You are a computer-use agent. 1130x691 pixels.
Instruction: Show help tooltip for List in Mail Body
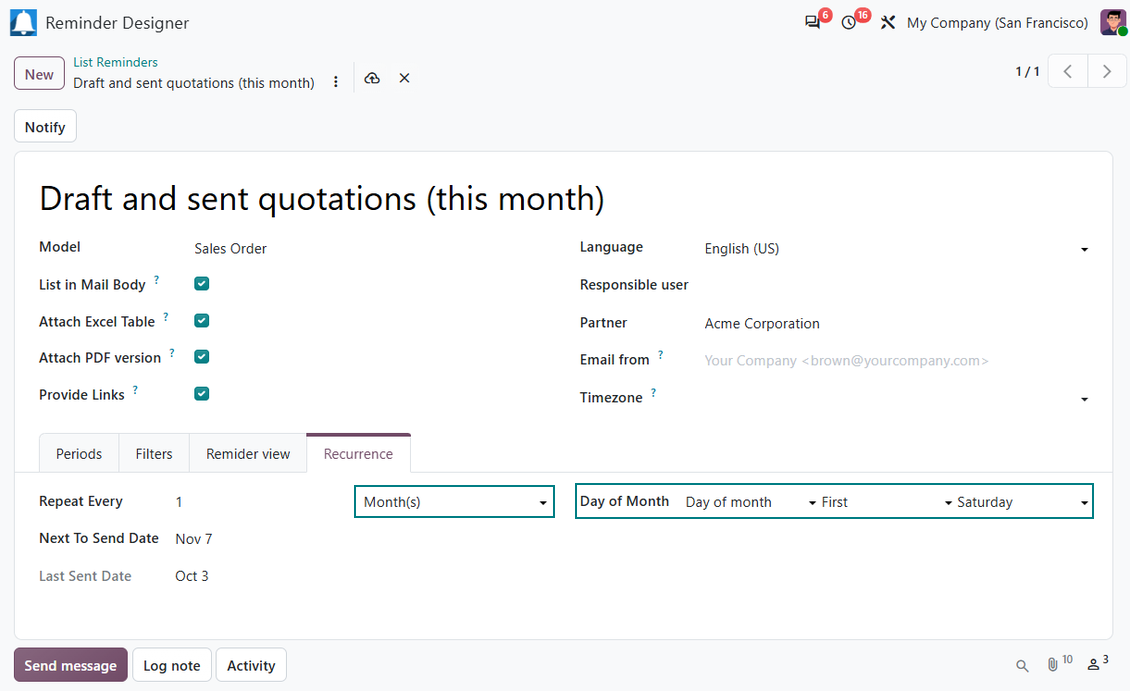point(156,280)
